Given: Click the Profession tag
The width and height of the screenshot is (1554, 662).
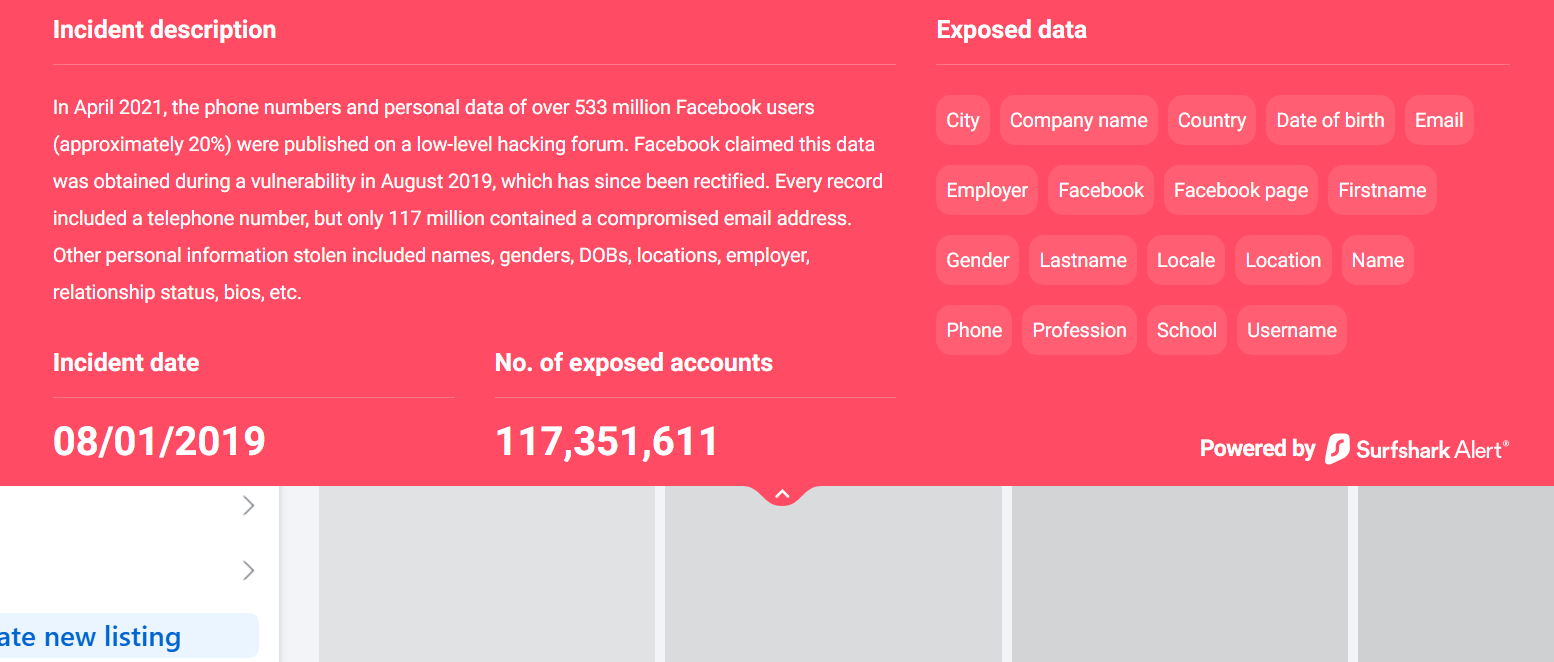Looking at the screenshot, I should click(x=1079, y=330).
